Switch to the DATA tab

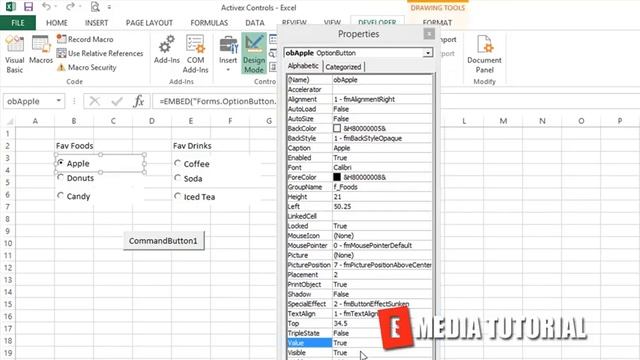point(255,23)
